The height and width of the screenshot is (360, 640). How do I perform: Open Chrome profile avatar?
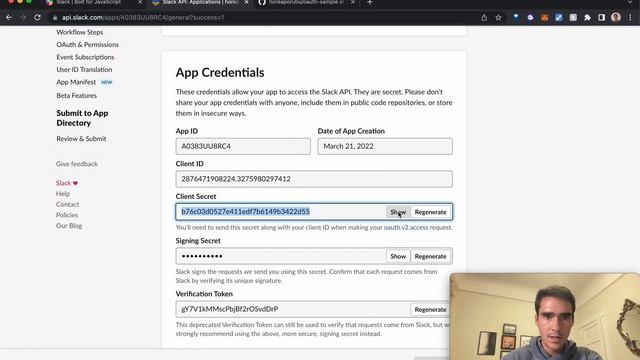(616, 17)
